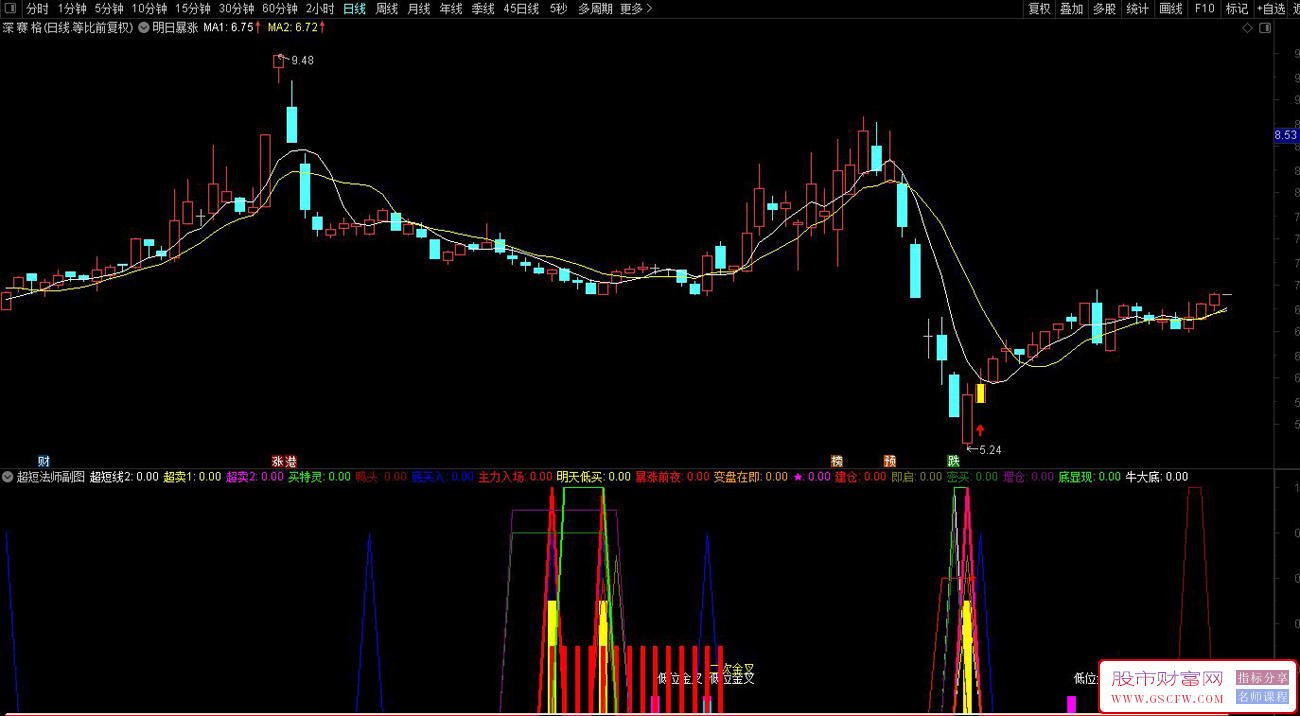The height and width of the screenshot is (716, 1300).
Task: Click the 牛大底 indicator value
Action: click(x=1157, y=477)
